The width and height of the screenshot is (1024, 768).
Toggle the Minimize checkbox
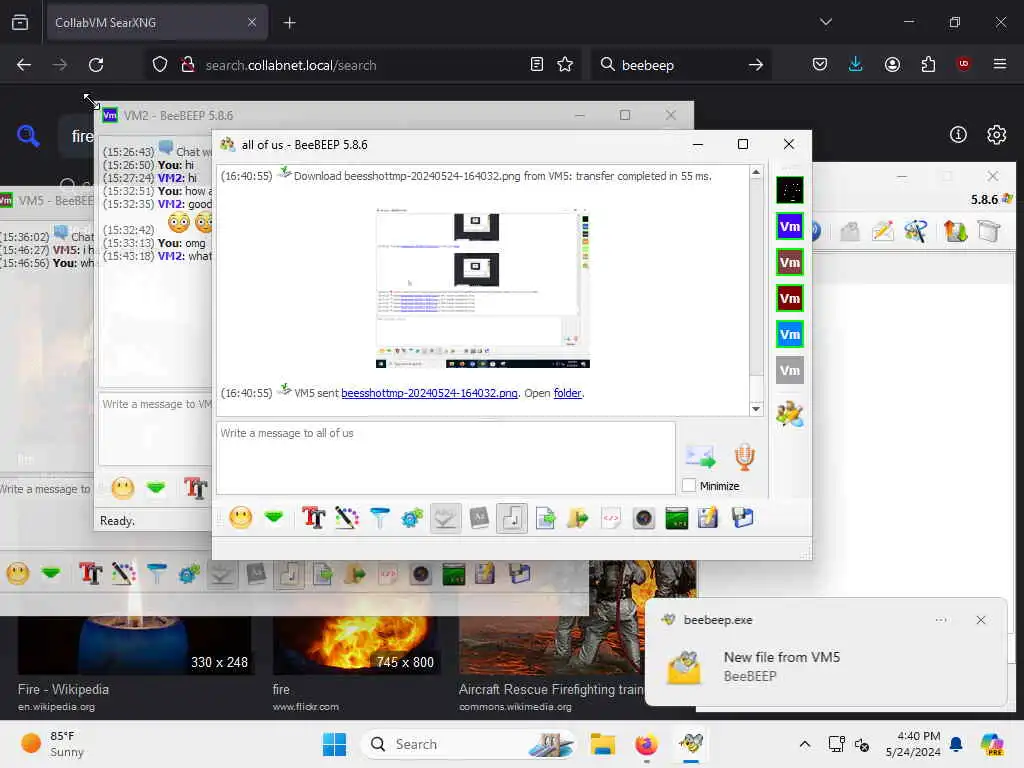(688, 486)
